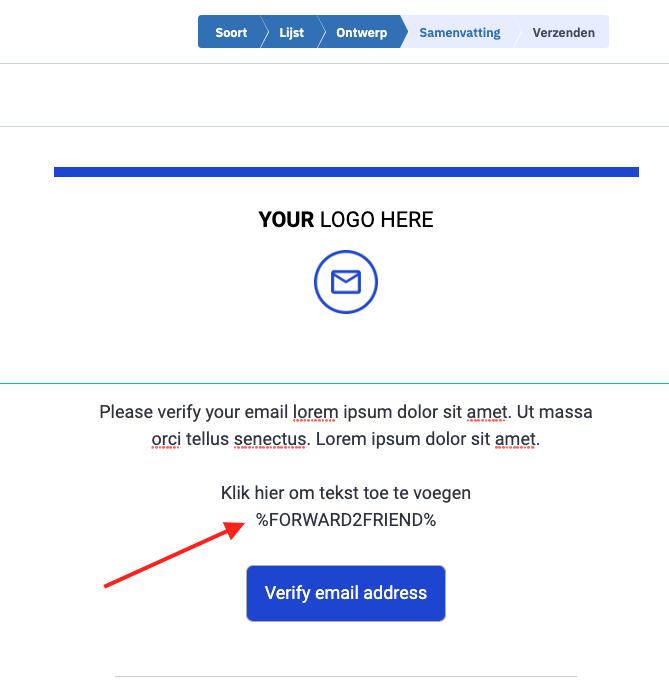Click the Klik hier om tekst toe te voegen text
This screenshot has width=669, height=691.
tap(346, 493)
